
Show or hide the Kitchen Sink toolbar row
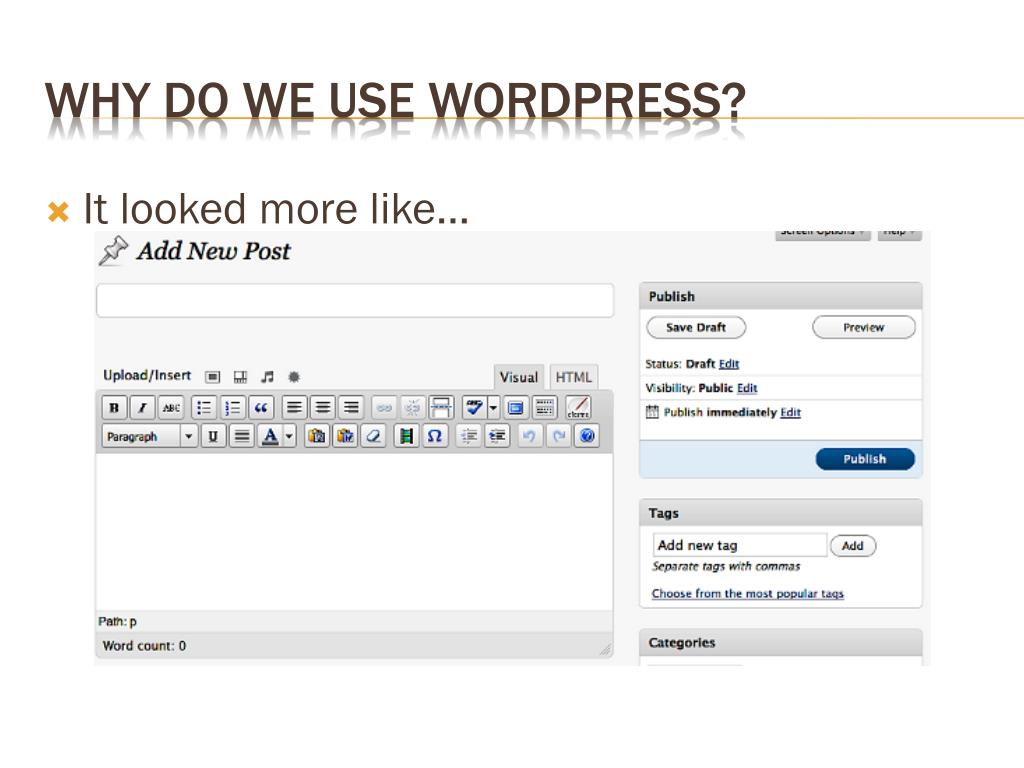click(544, 408)
